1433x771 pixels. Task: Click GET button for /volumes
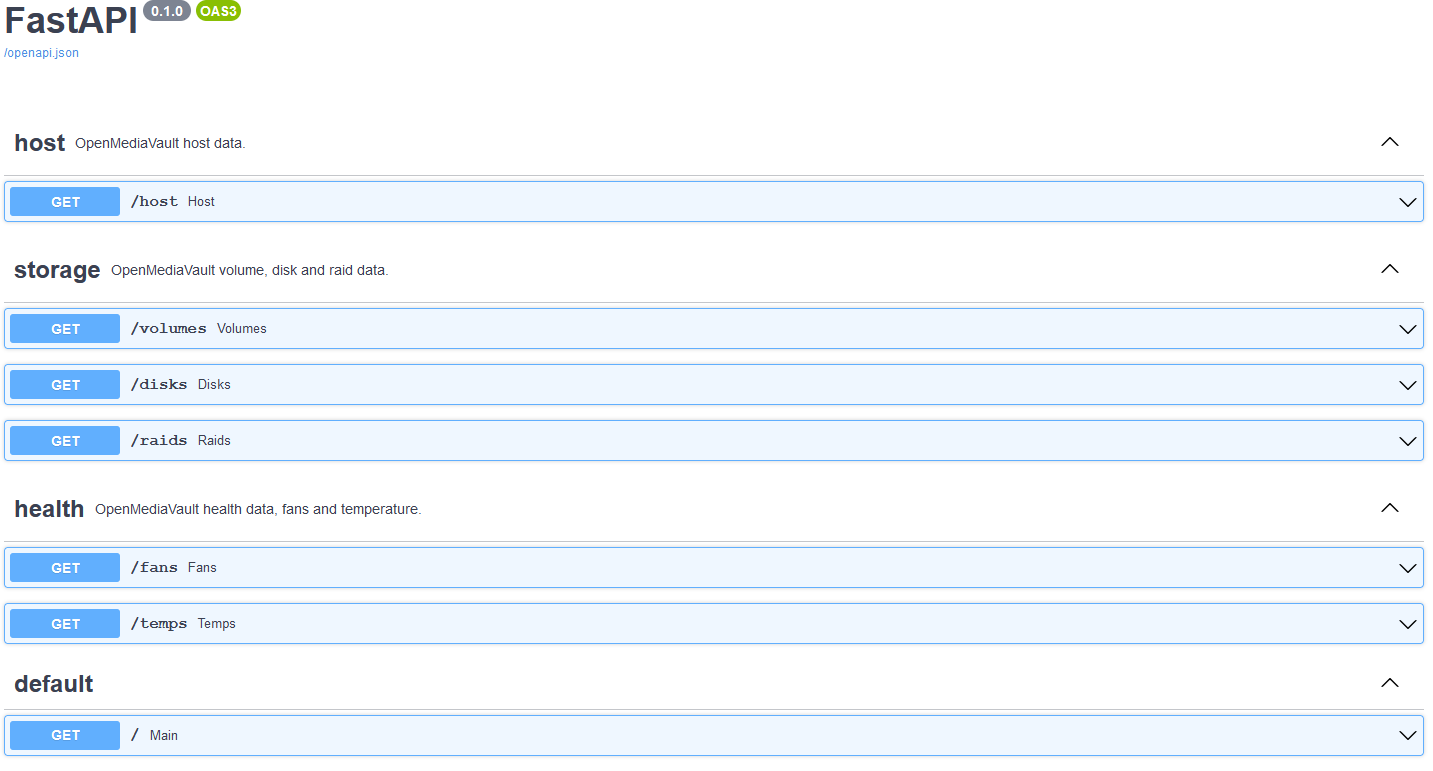coord(65,329)
